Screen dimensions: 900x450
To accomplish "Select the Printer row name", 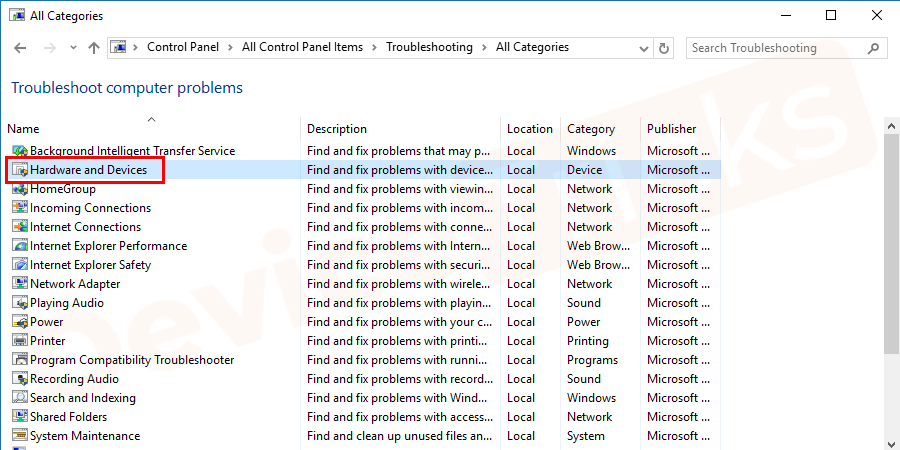I will tap(48, 340).
